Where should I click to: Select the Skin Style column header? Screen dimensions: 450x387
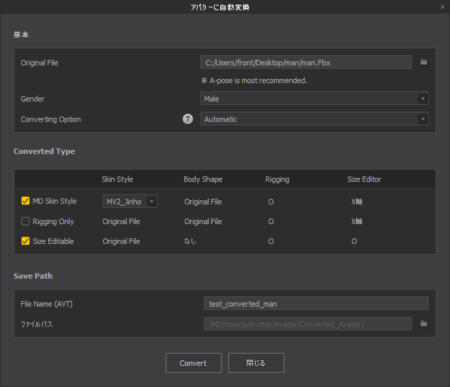[117, 179]
